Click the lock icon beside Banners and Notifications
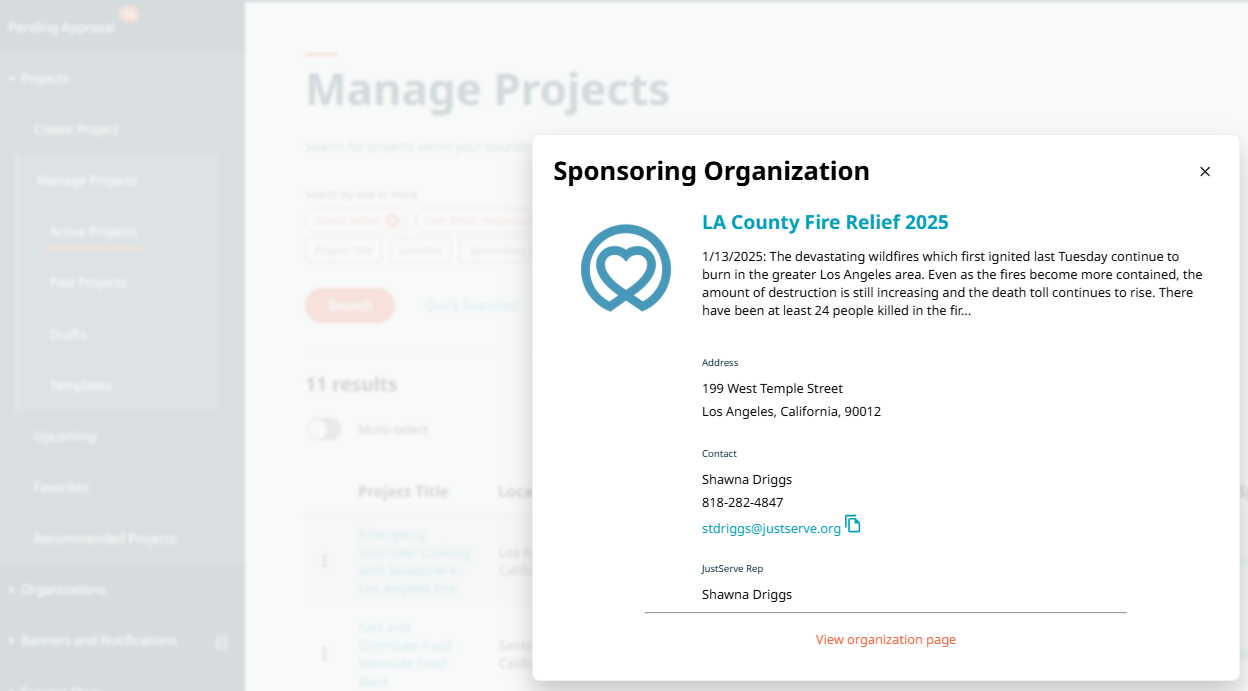The width and height of the screenshot is (1248, 691). (222, 642)
